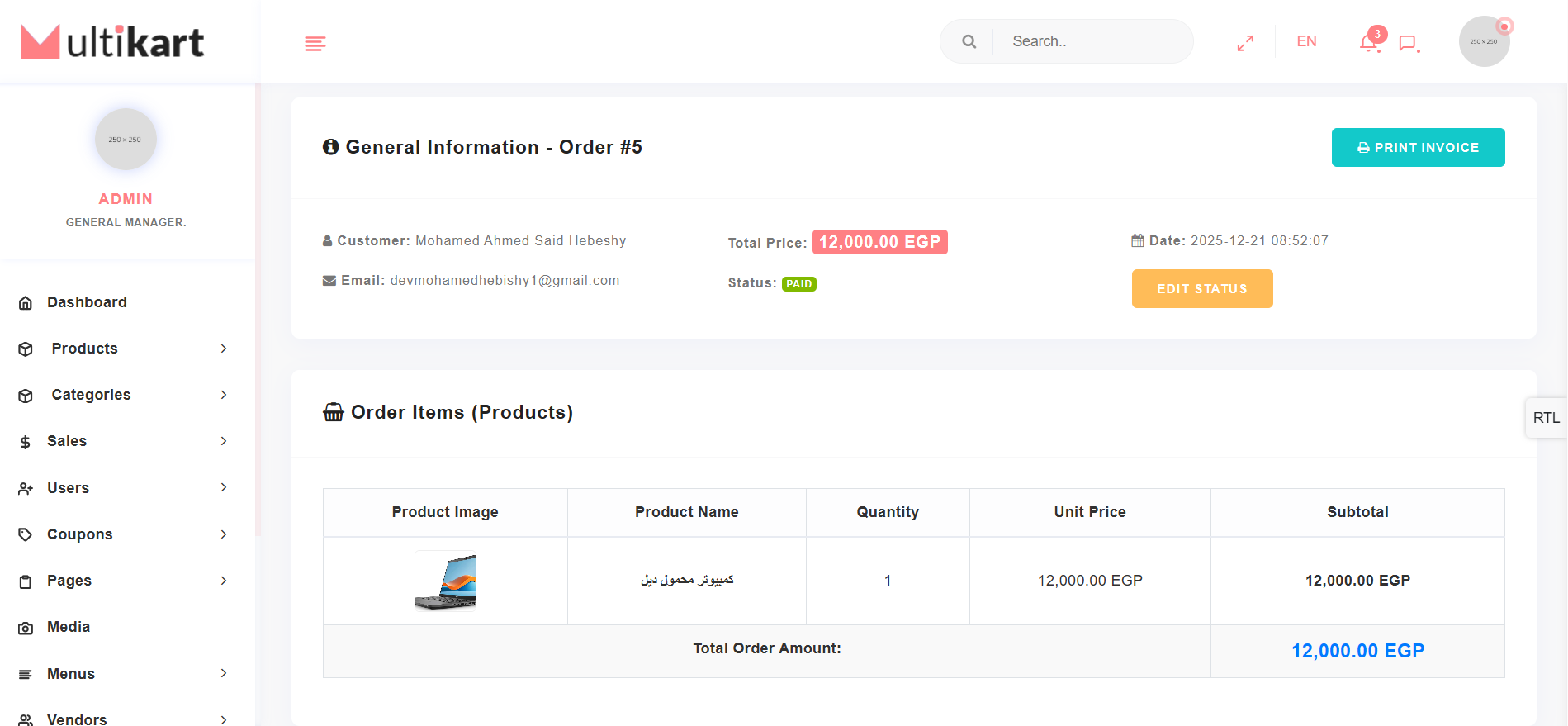Expand the Sales menu arrow
Image resolution: width=1568 pixels, height=726 pixels.
pyautogui.click(x=224, y=441)
